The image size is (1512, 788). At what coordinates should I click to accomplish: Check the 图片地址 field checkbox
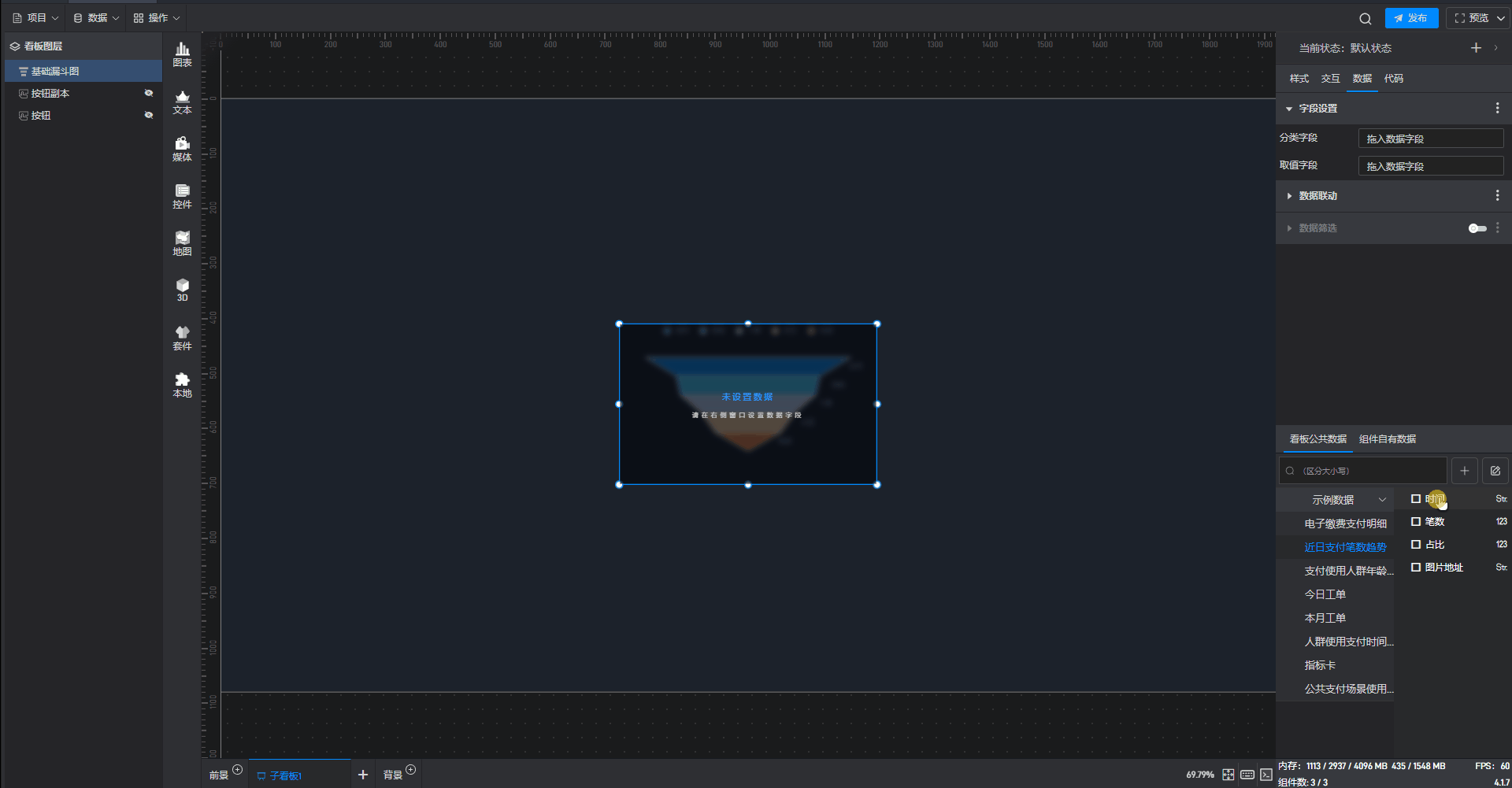tap(1416, 568)
